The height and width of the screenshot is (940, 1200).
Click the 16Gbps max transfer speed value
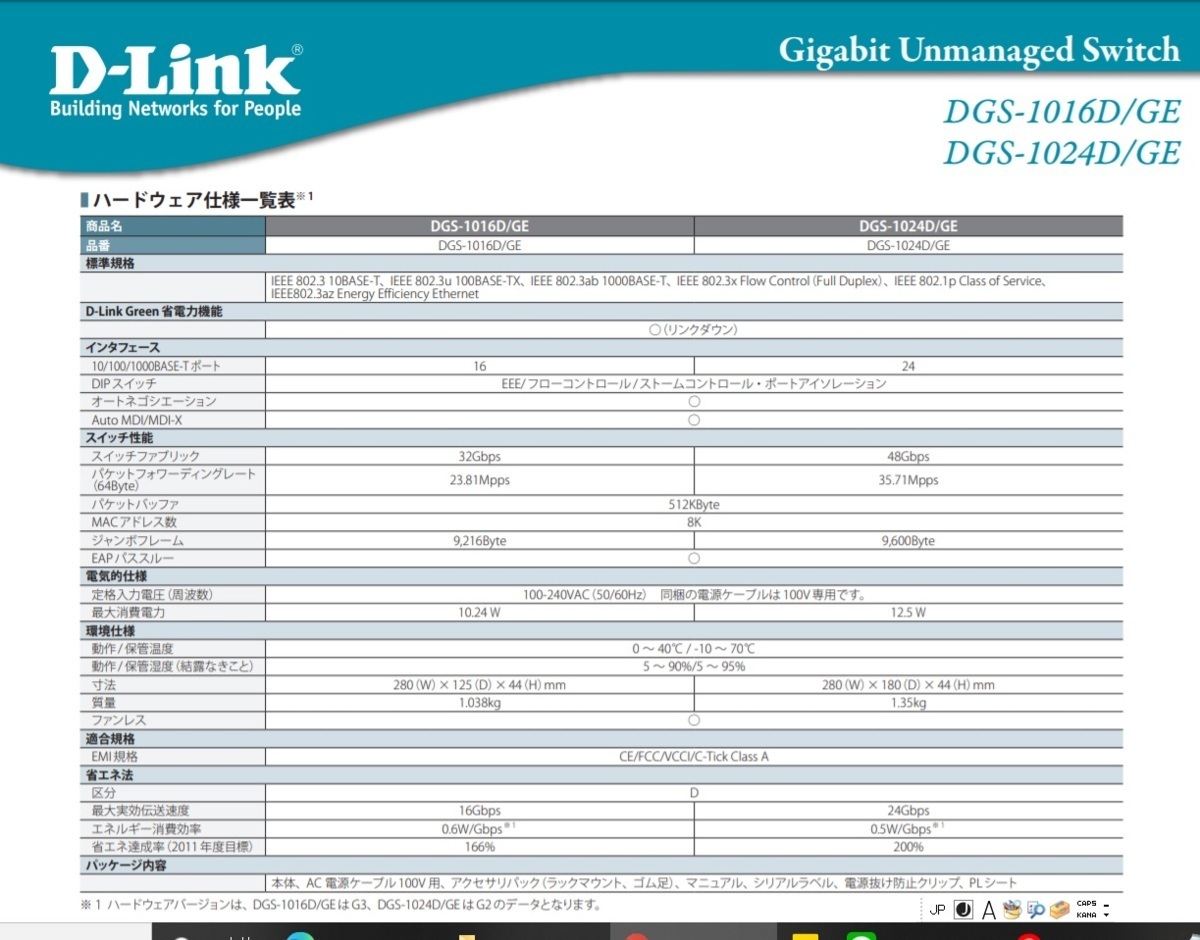pos(479,811)
